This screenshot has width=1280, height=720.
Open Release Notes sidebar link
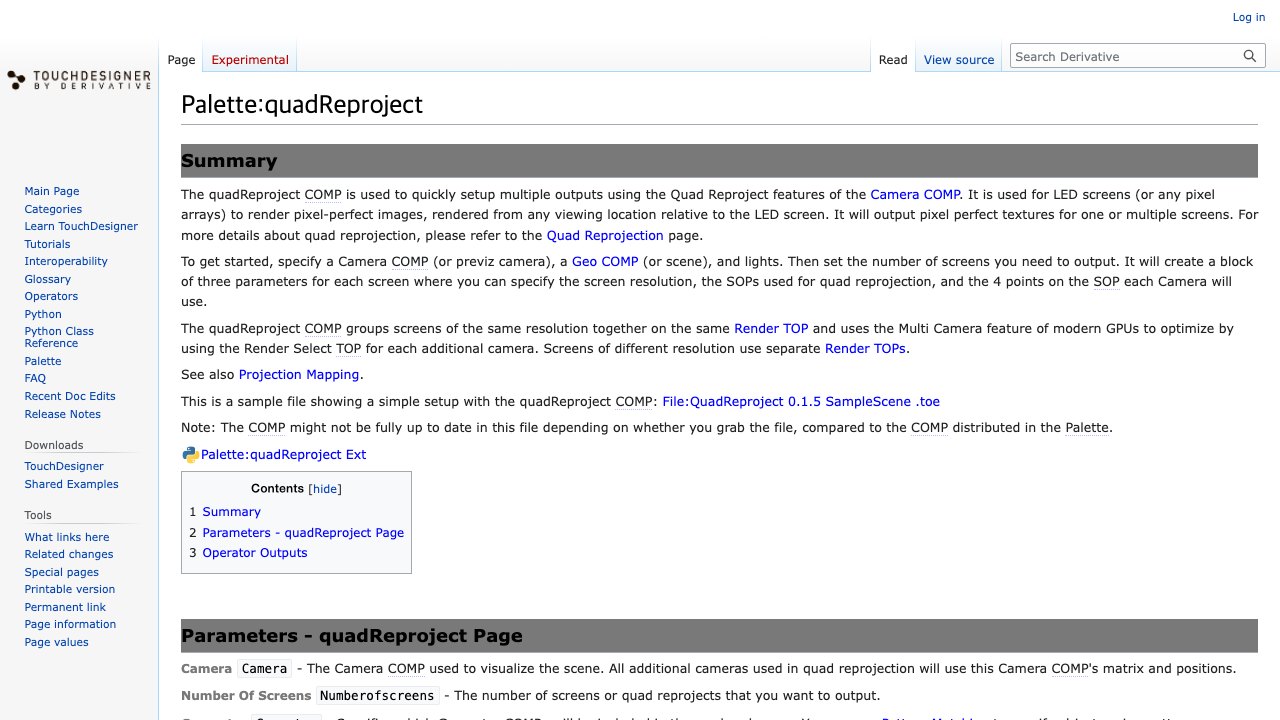pyautogui.click(x=62, y=415)
